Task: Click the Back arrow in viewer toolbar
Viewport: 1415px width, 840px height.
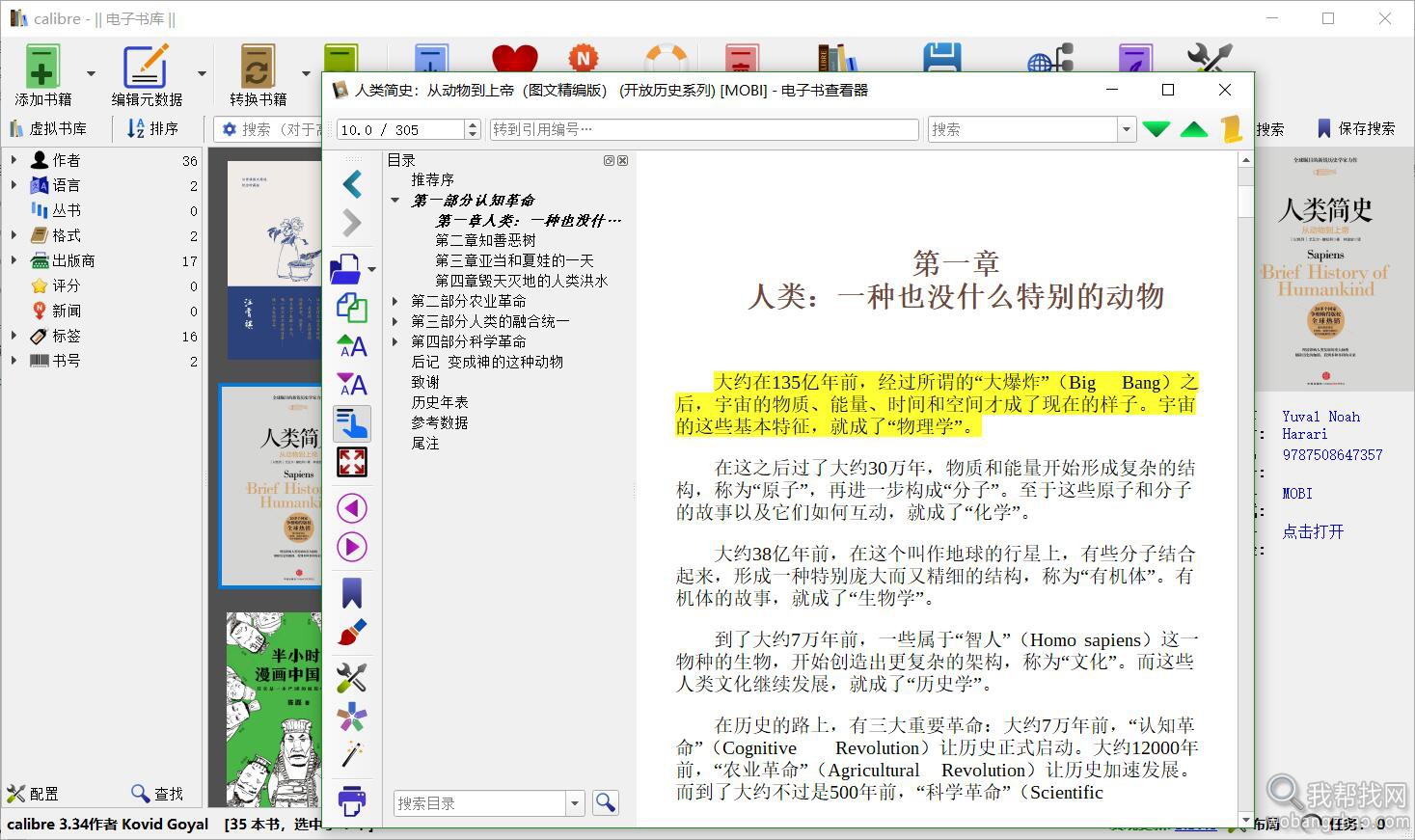Action: (352, 184)
